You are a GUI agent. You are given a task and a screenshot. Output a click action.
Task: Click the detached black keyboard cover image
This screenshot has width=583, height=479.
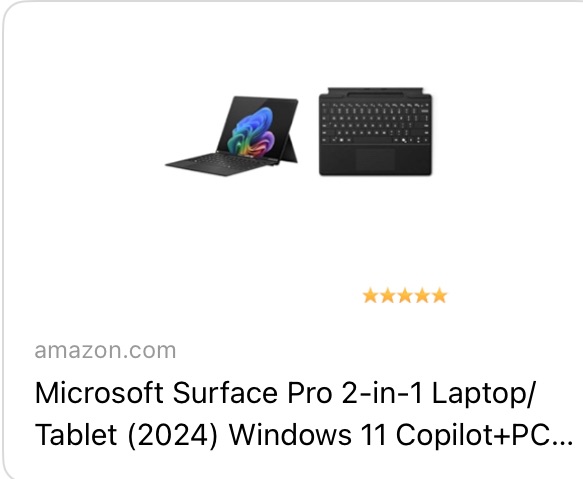(376, 131)
